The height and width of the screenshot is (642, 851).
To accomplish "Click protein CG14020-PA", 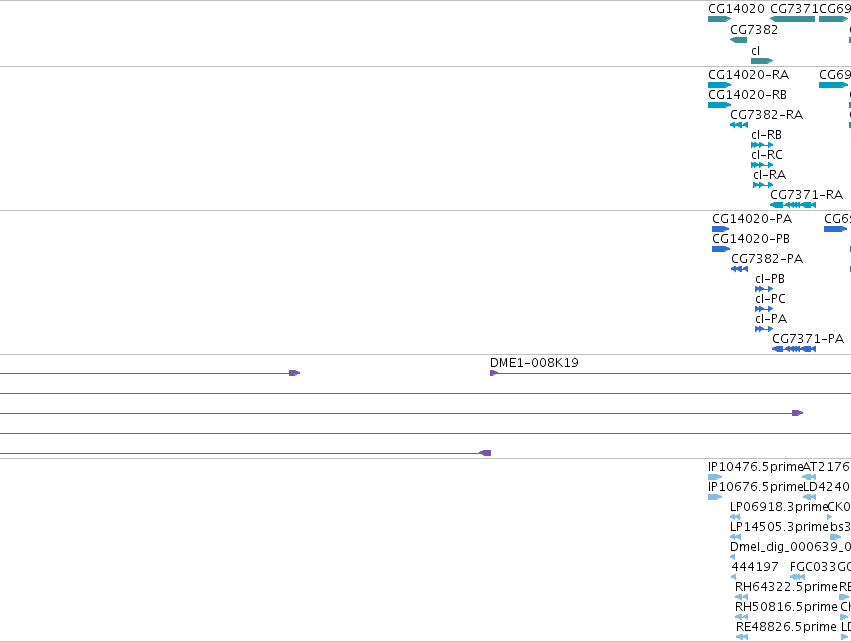I will [x=721, y=229].
